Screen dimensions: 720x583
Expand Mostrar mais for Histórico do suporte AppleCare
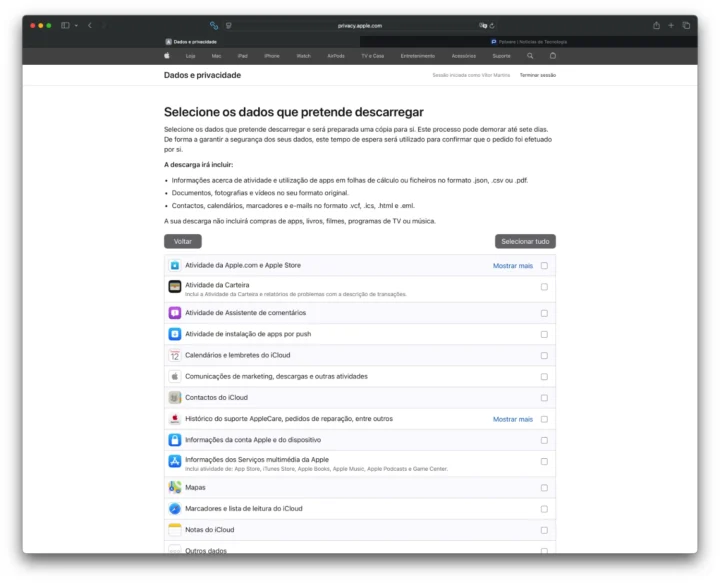pyautogui.click(x=512, y=419)
